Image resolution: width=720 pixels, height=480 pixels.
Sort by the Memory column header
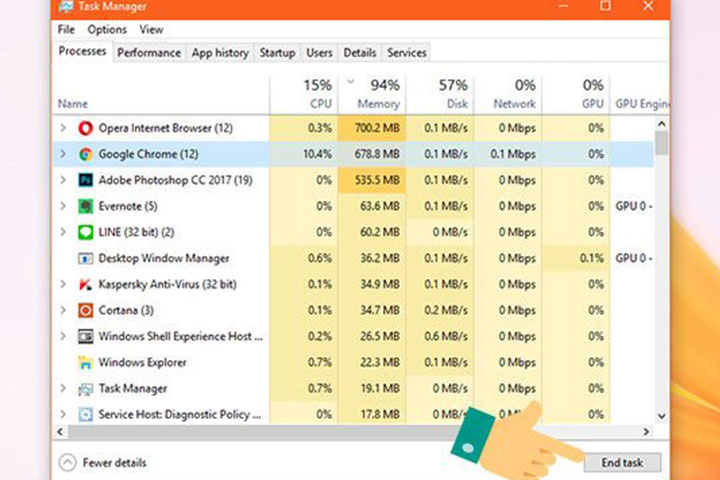click(x=372, y=94)
